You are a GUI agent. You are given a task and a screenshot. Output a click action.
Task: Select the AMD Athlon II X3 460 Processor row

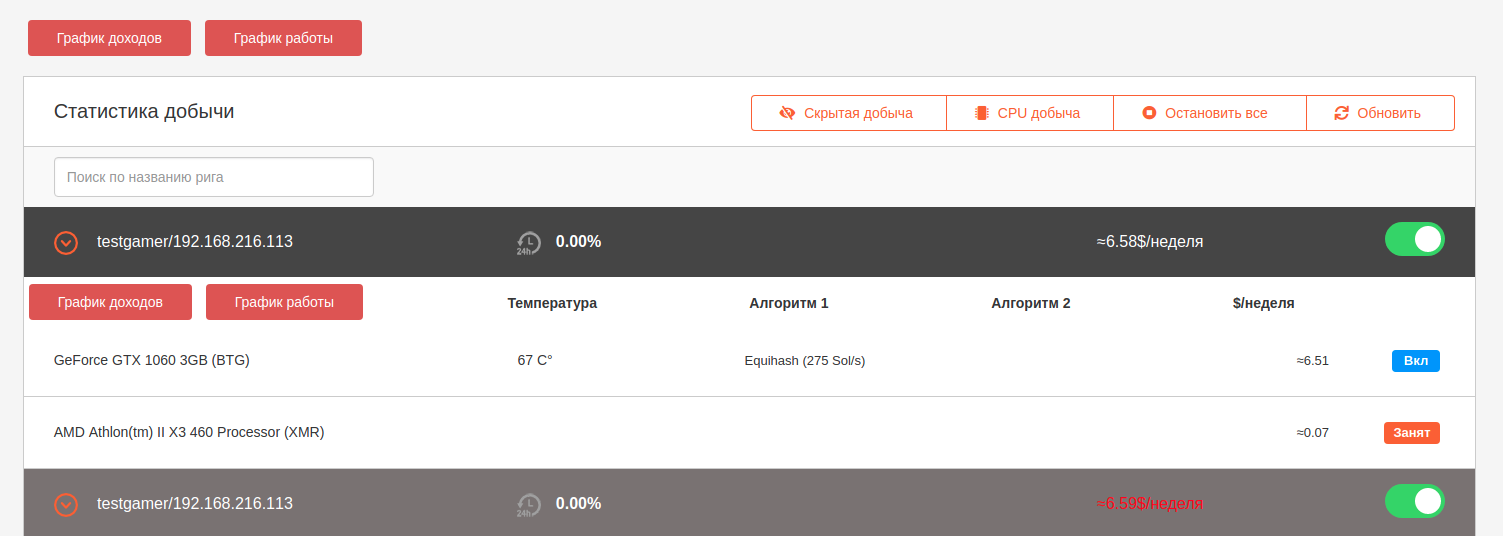click(x=189, y=433)
